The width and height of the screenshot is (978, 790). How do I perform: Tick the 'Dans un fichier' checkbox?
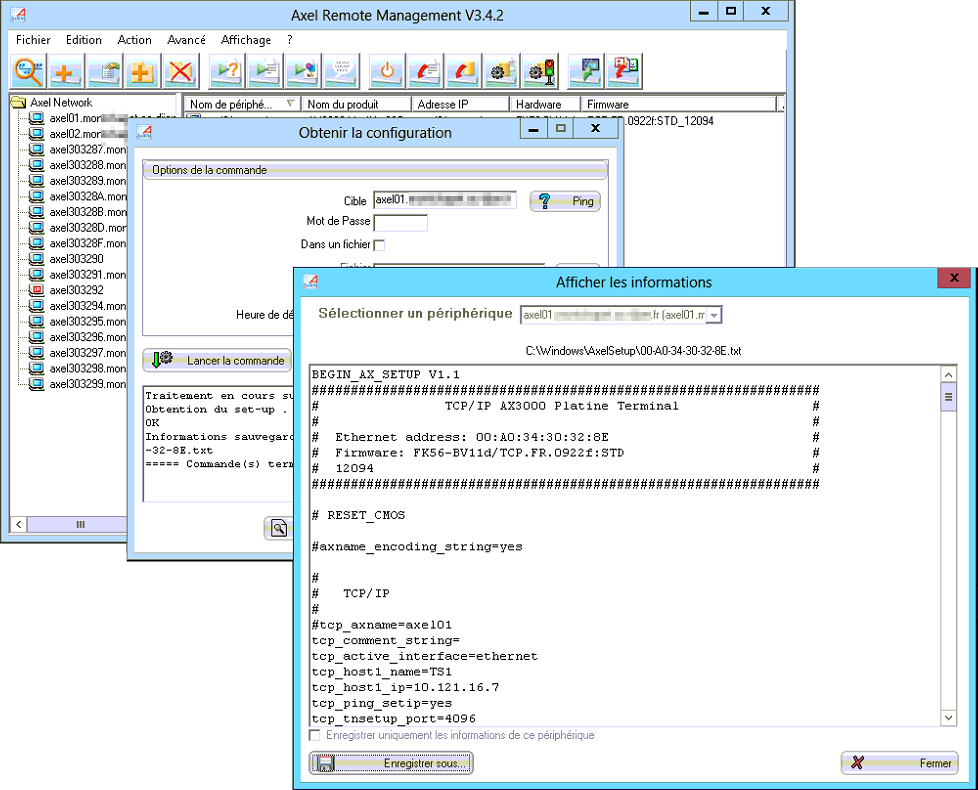click(x=379, y=245)
